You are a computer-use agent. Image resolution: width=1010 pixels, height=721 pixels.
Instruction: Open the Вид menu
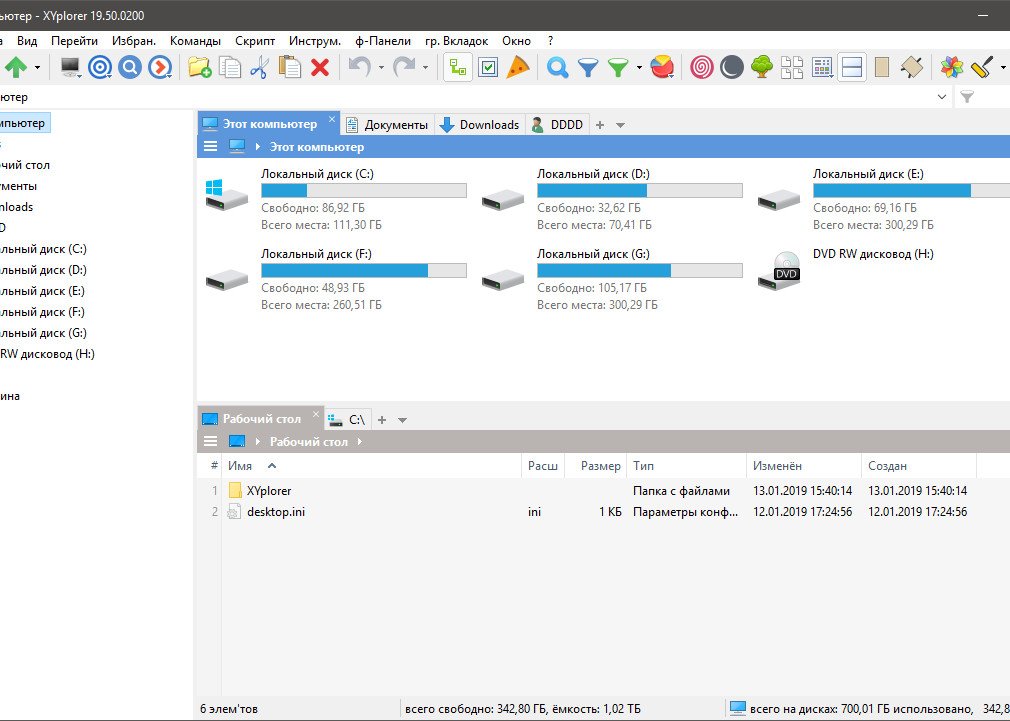click(27, 41)
